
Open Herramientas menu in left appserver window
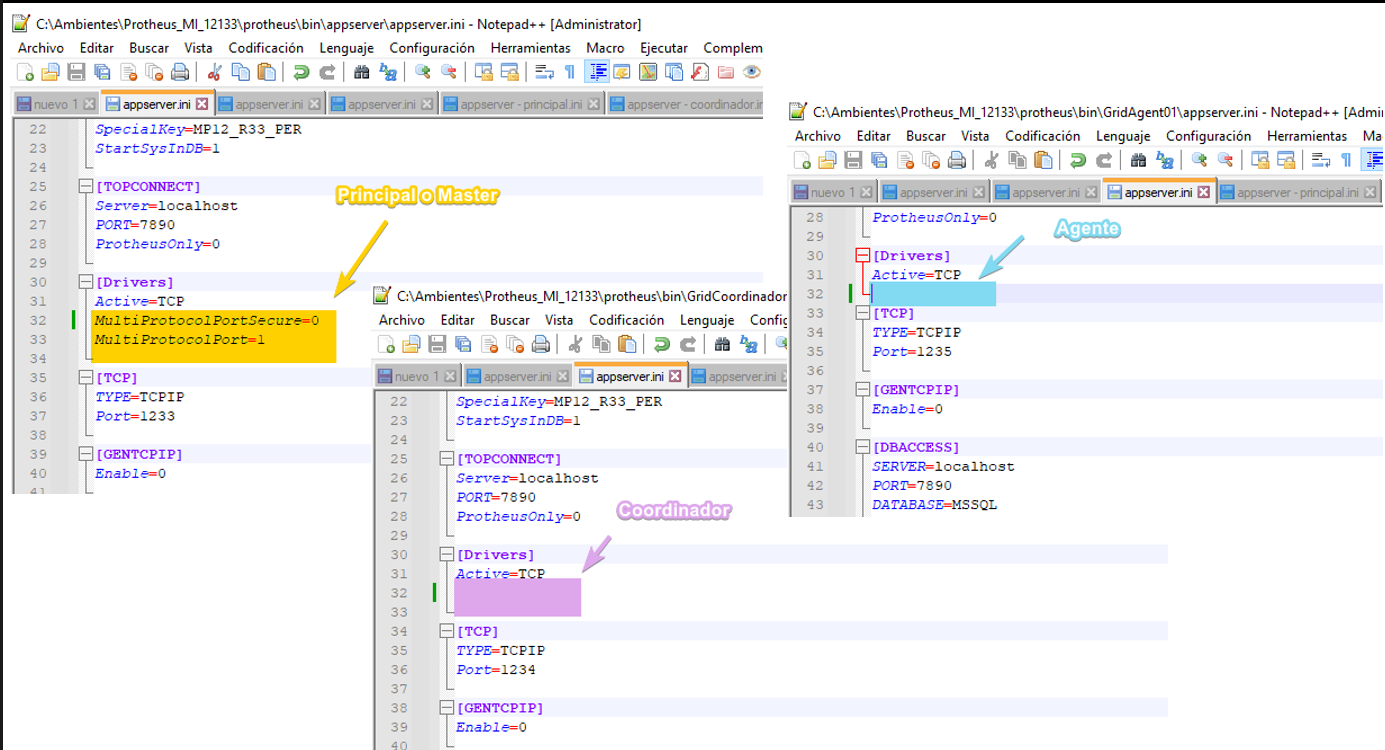coord(530,48)
